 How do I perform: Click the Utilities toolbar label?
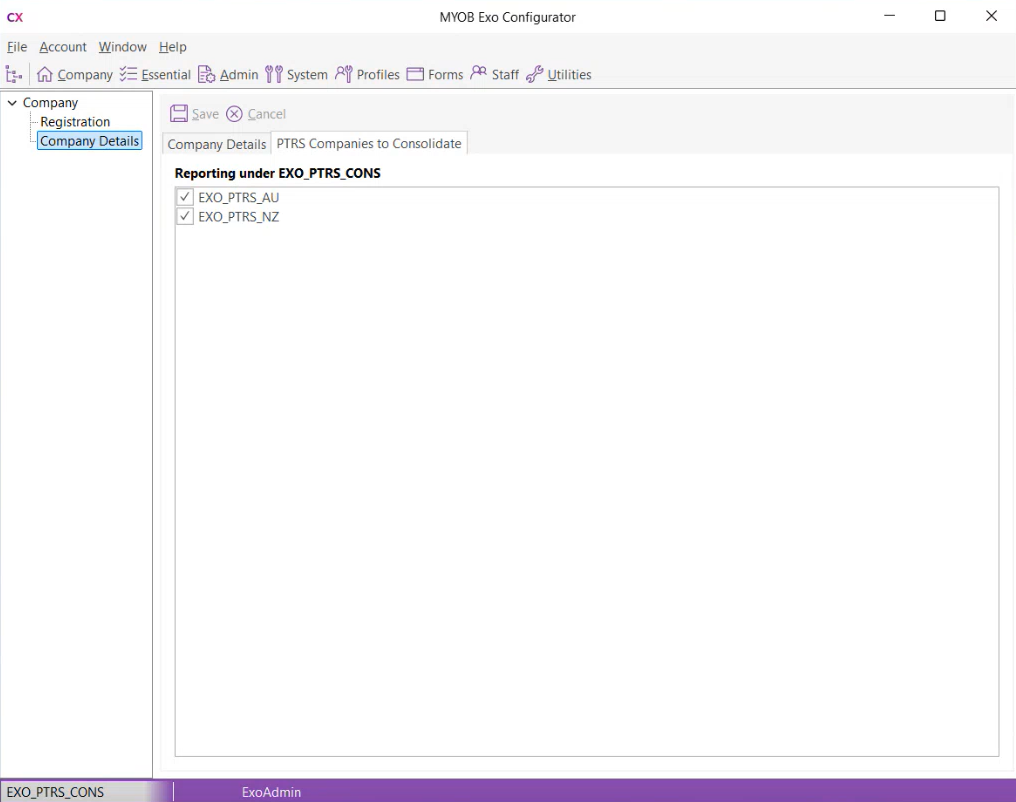(x=570, y=74)
